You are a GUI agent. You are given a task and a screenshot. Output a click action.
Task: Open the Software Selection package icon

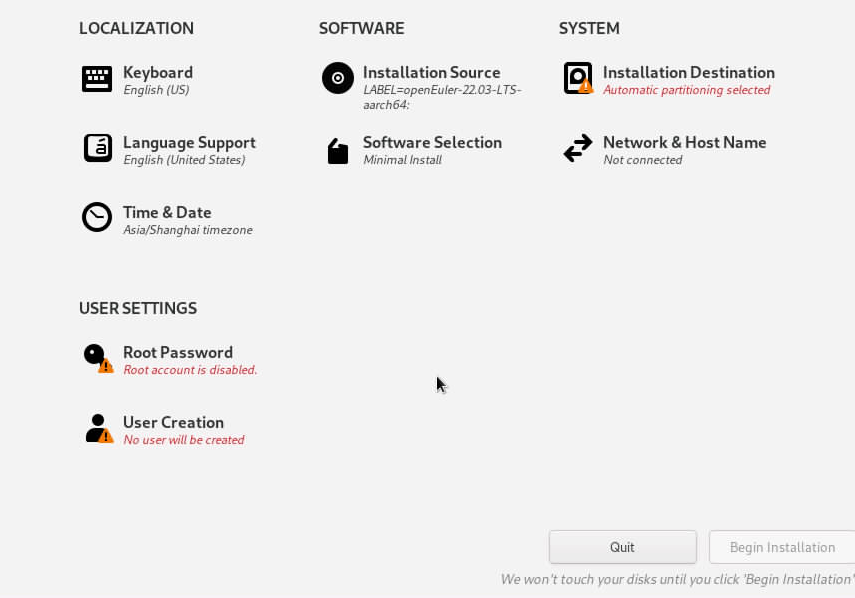(x=338, y=151)
